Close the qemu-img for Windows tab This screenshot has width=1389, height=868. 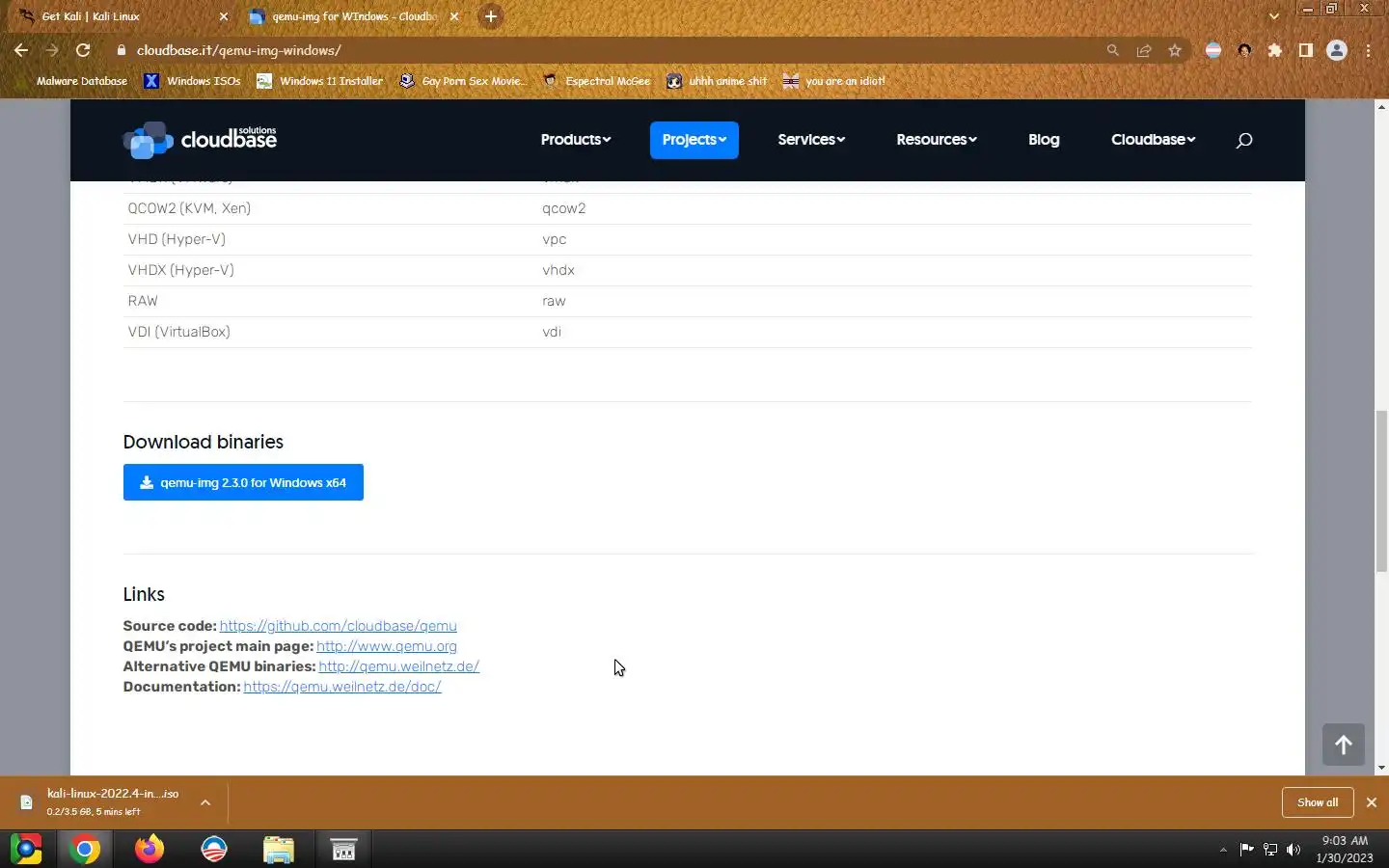click(x=454, y=16)
